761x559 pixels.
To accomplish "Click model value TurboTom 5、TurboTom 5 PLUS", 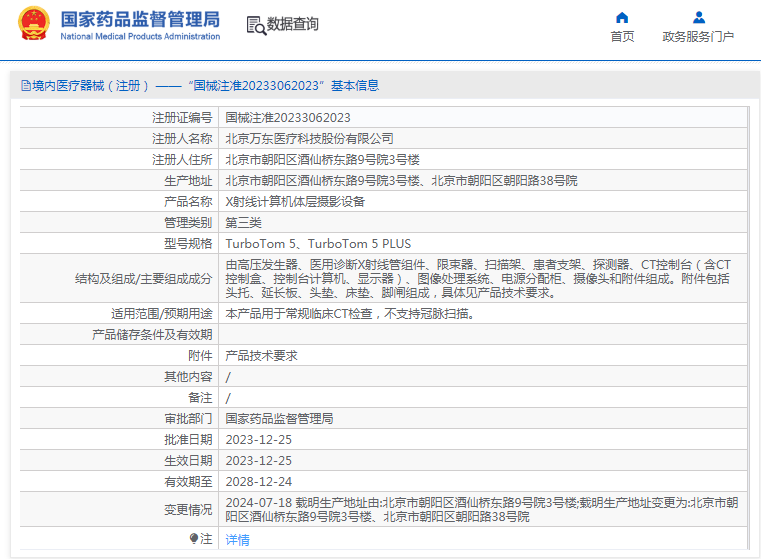I will pyautogui.click(x=318, y=244).
